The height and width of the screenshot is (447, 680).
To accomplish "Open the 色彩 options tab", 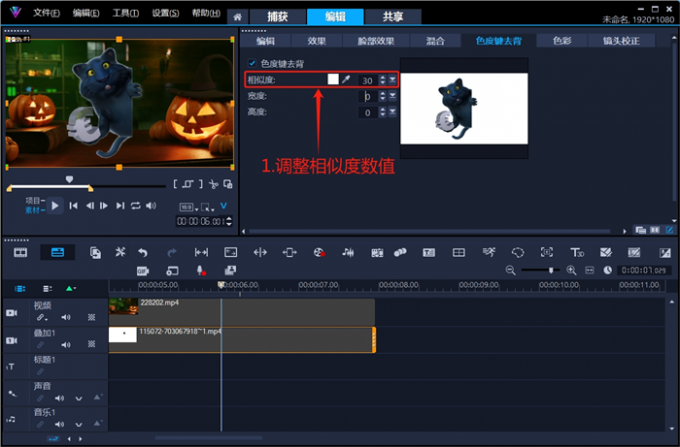I will 562,41.
